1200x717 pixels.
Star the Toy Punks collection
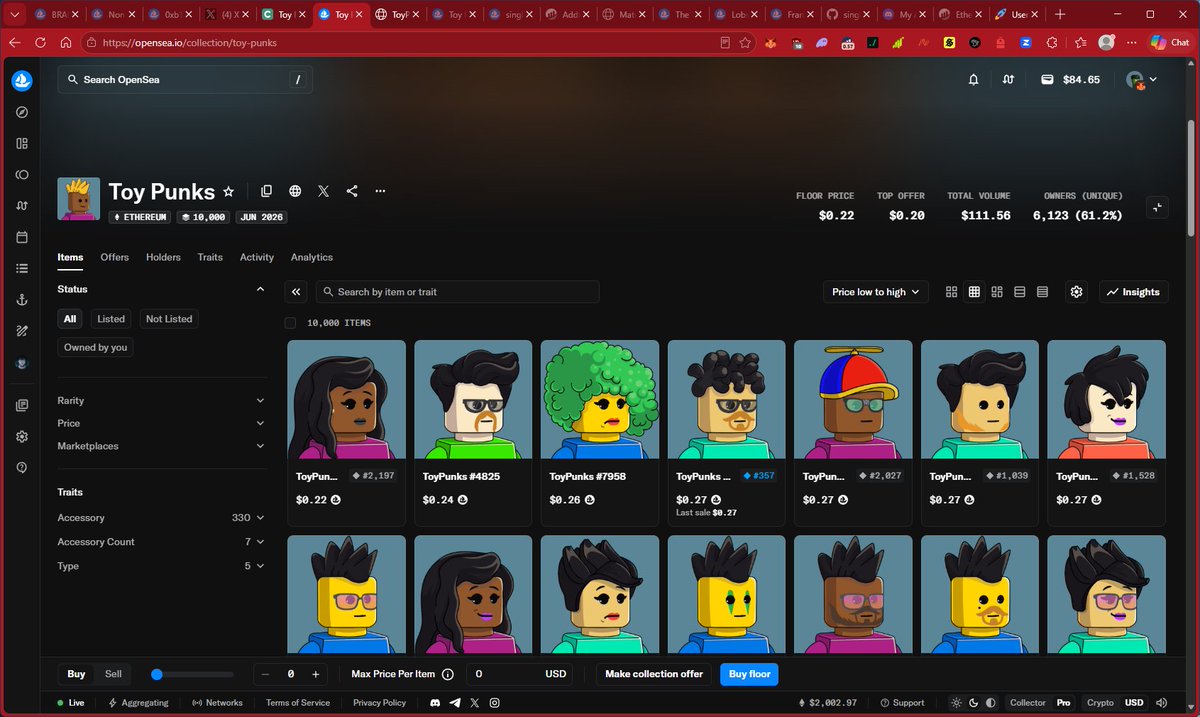pyautogui.click(x=228, y=191)
